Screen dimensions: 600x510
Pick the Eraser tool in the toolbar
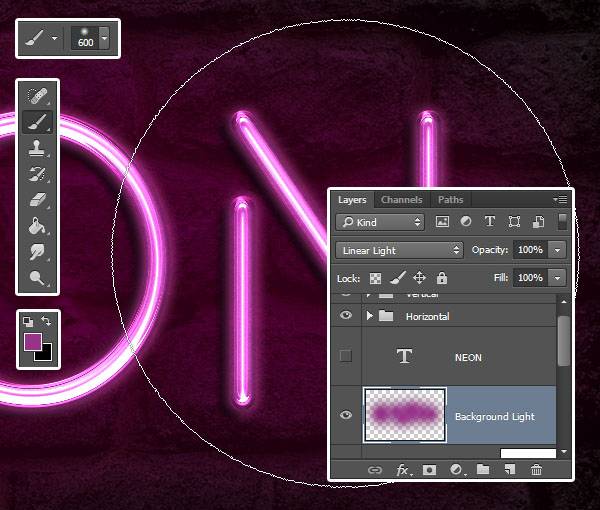point(38,201)
